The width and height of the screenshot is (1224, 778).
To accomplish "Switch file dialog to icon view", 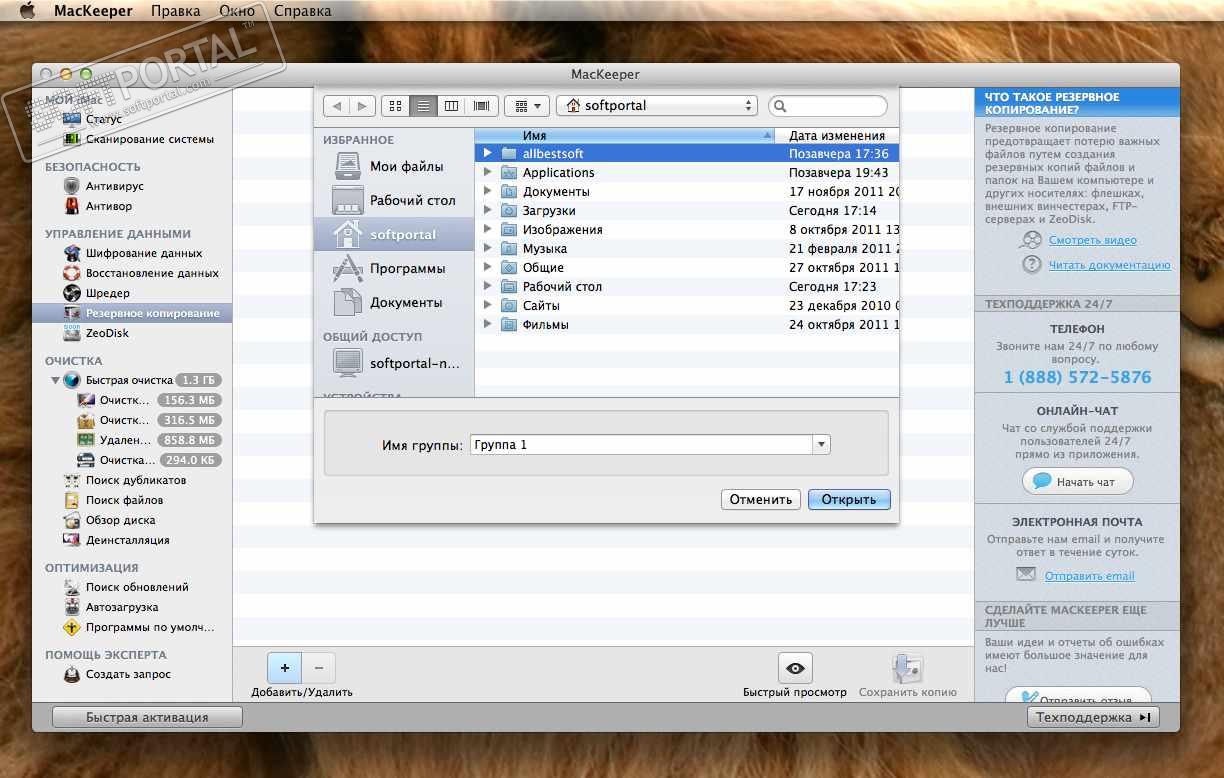I will coord(396,105).
